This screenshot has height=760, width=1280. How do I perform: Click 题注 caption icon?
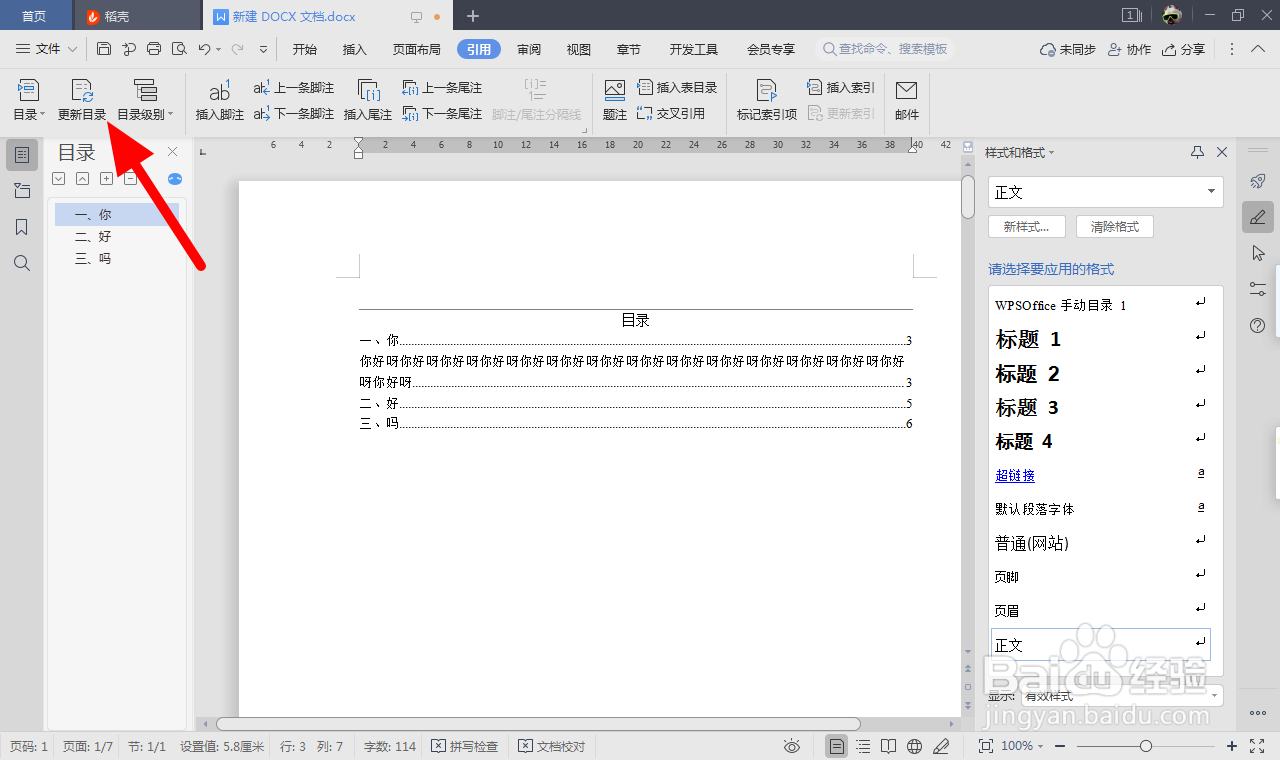[x=615, y=101]
